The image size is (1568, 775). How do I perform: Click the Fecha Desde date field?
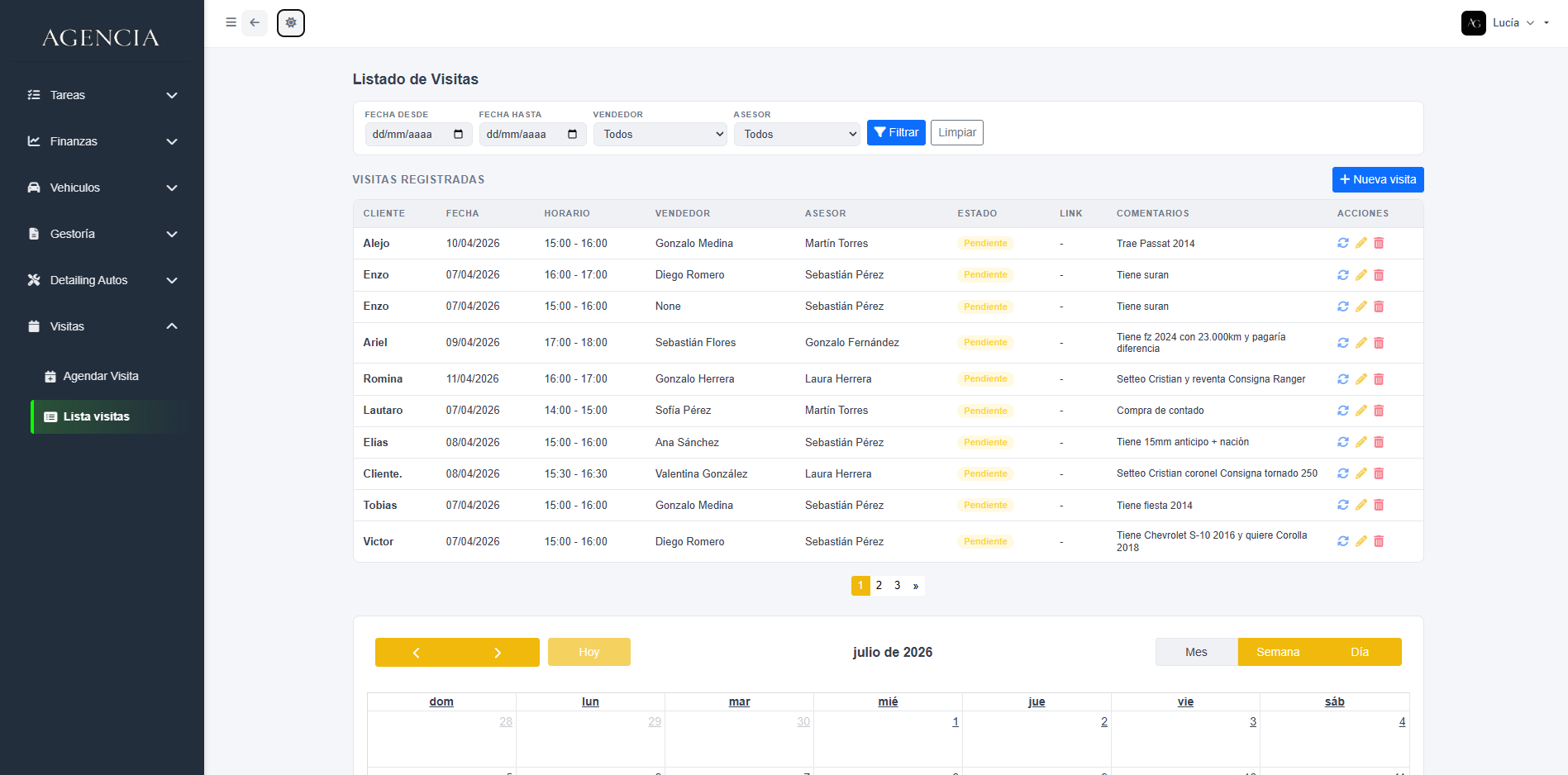419,134
